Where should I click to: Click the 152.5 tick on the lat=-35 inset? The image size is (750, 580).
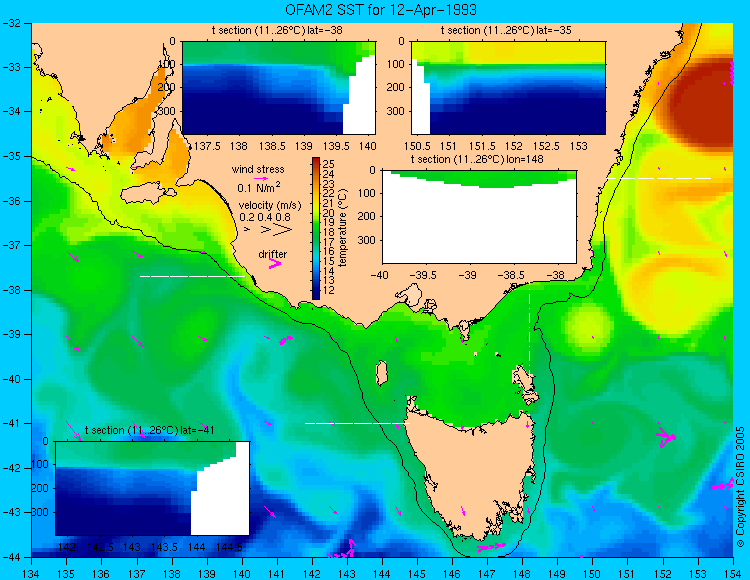point(546,146)
